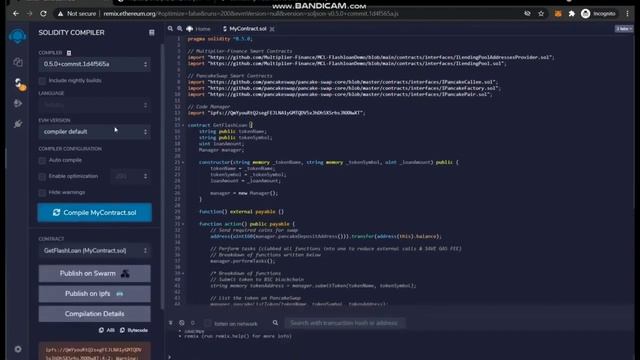Enable Auto compile checkbox
The height and width of the screenshot is (360, 640).
[42, 160]
